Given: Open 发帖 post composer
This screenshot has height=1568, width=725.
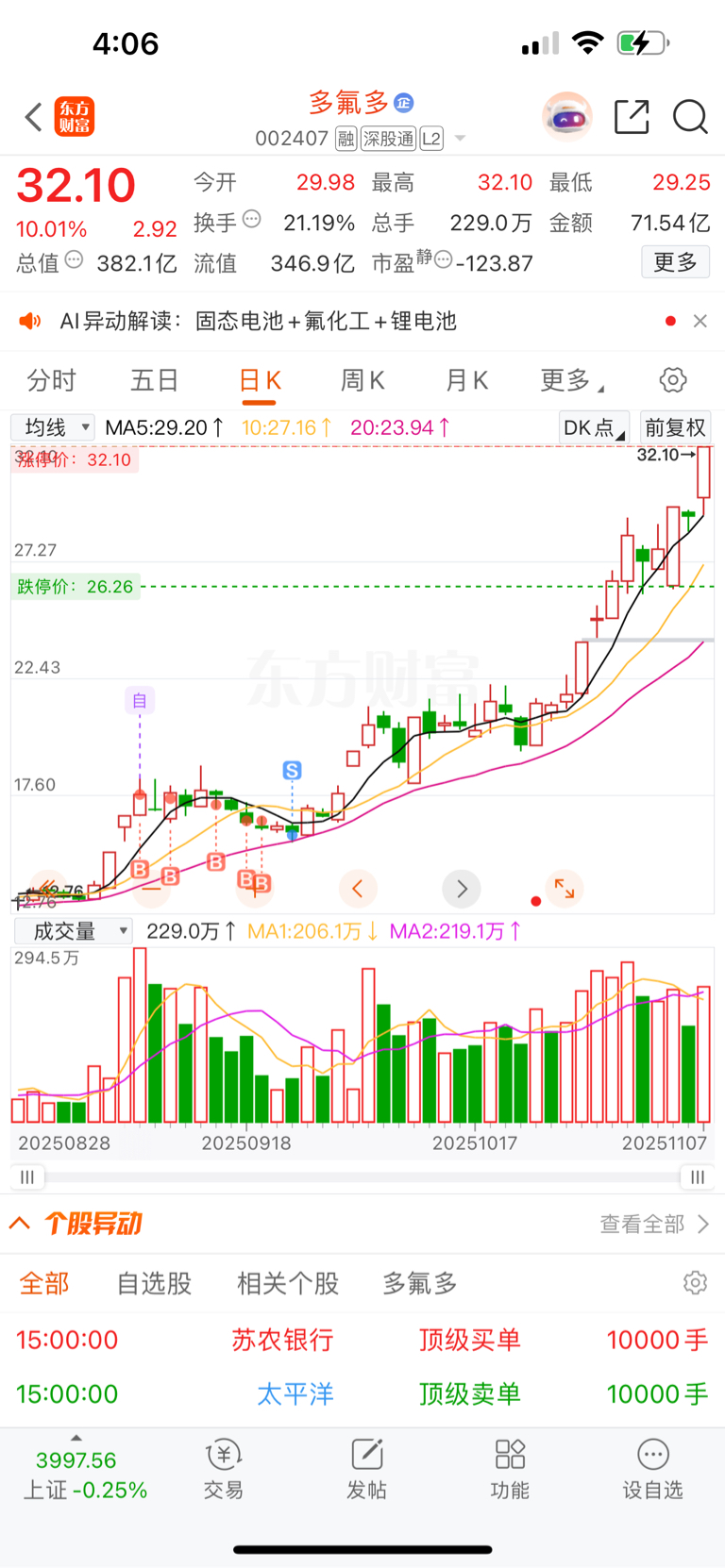Looking at the screenshot, I should 366,1470.
